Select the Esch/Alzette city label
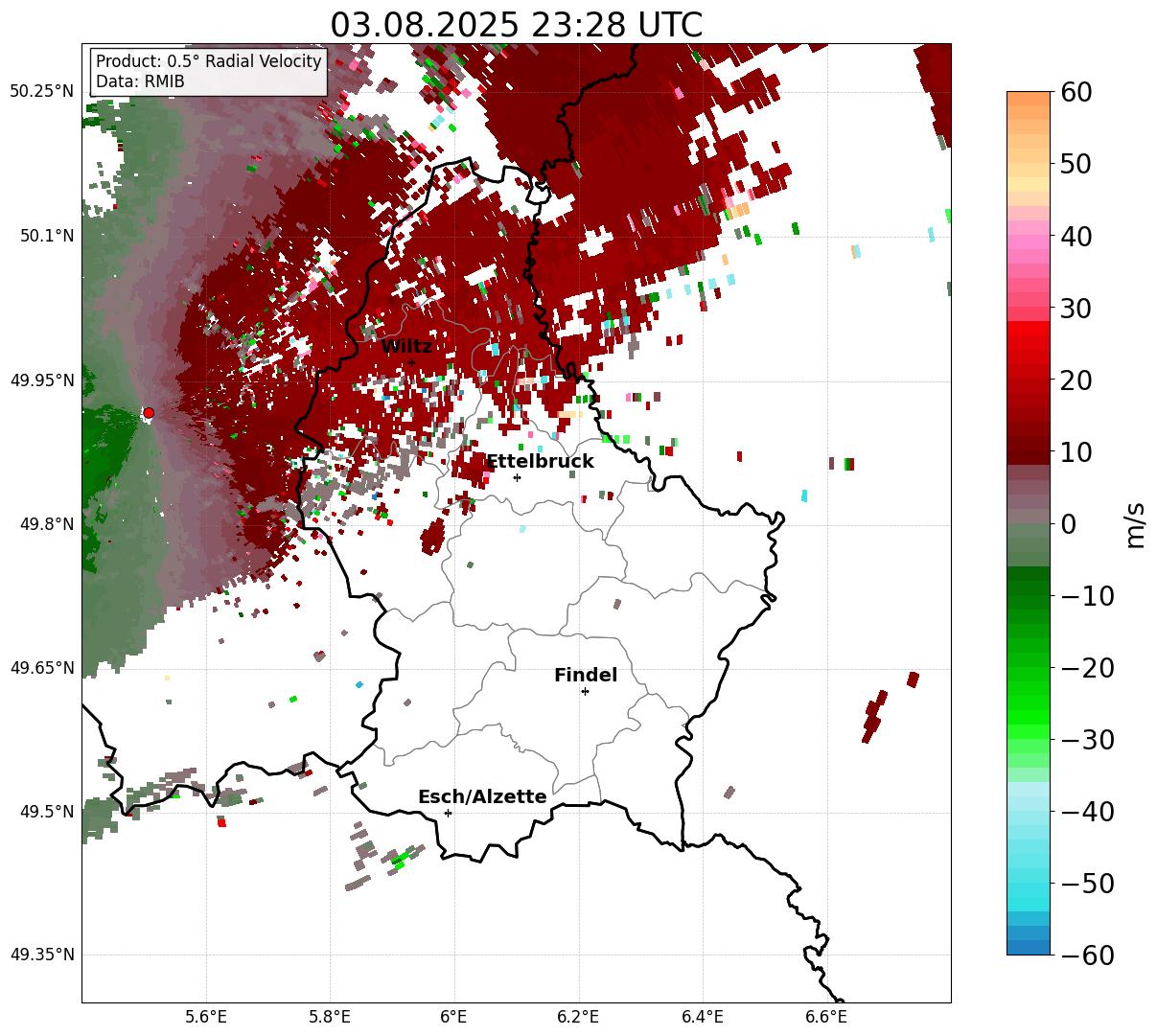 point(482,797)
